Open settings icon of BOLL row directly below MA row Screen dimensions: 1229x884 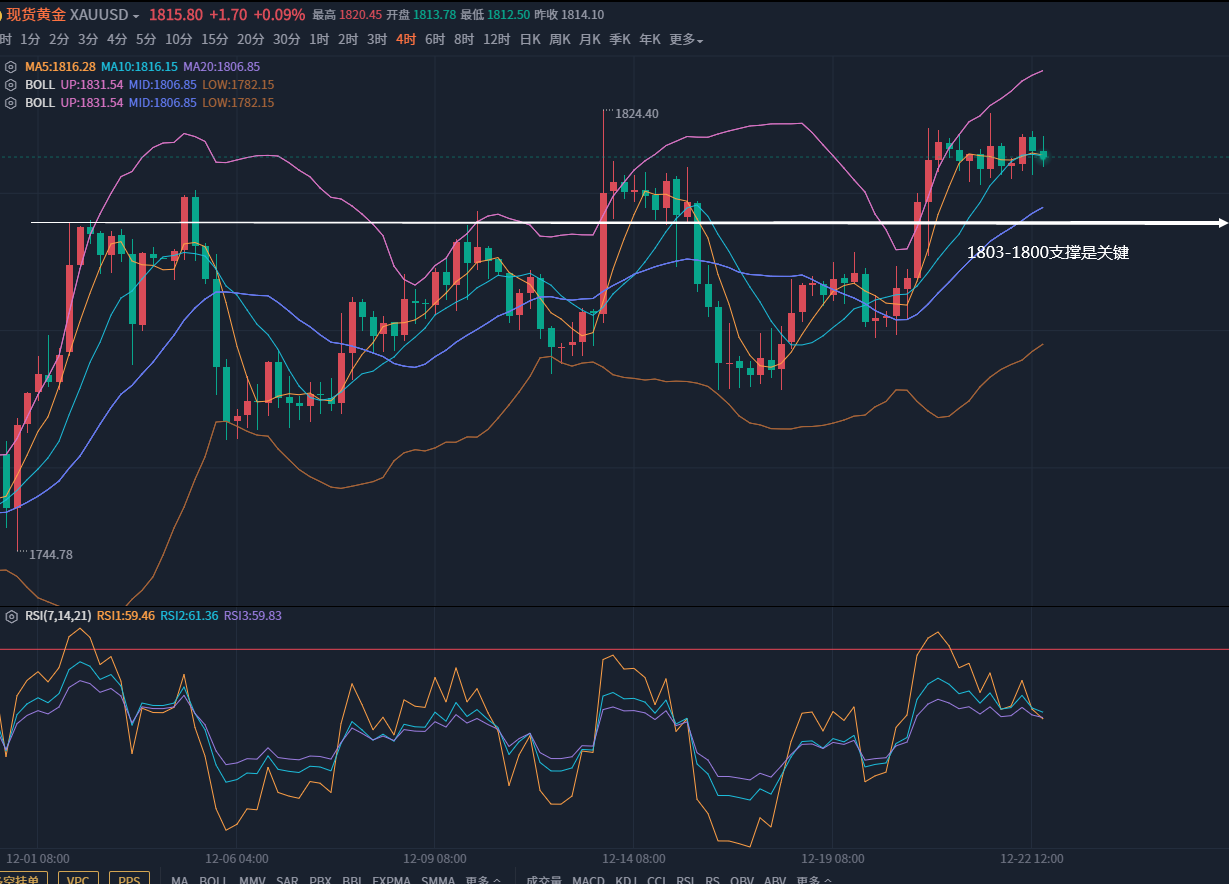point(11,84)
